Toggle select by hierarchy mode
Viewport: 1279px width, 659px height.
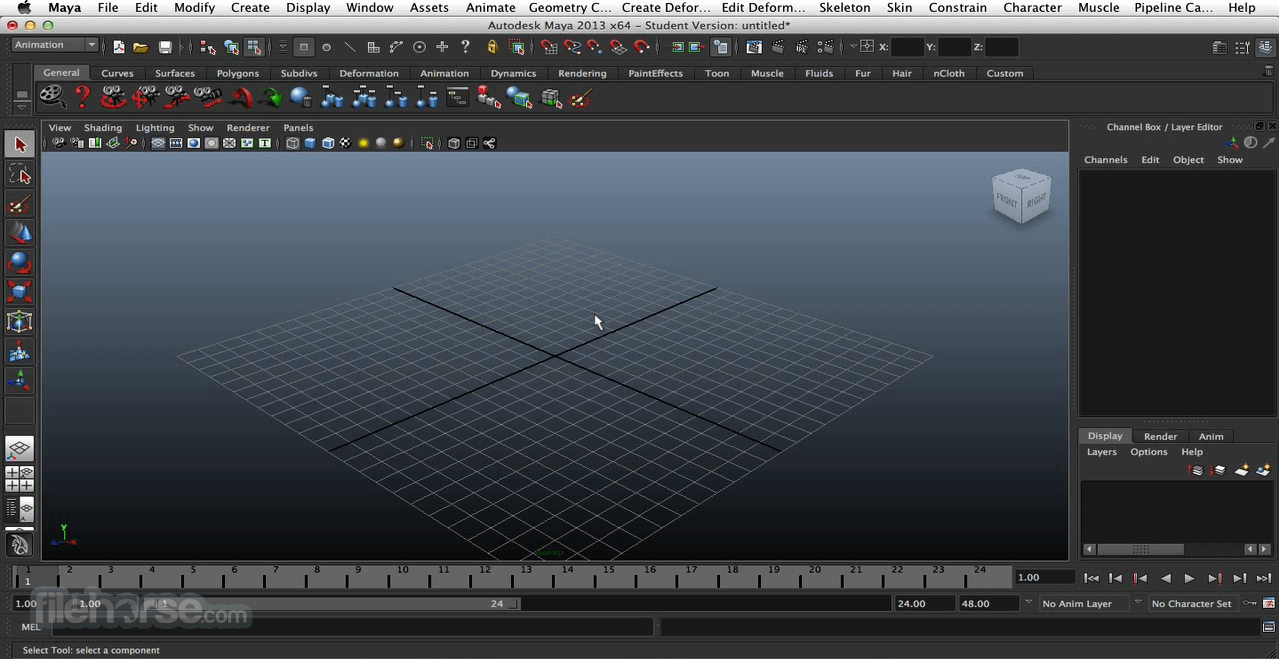[208, 46]
